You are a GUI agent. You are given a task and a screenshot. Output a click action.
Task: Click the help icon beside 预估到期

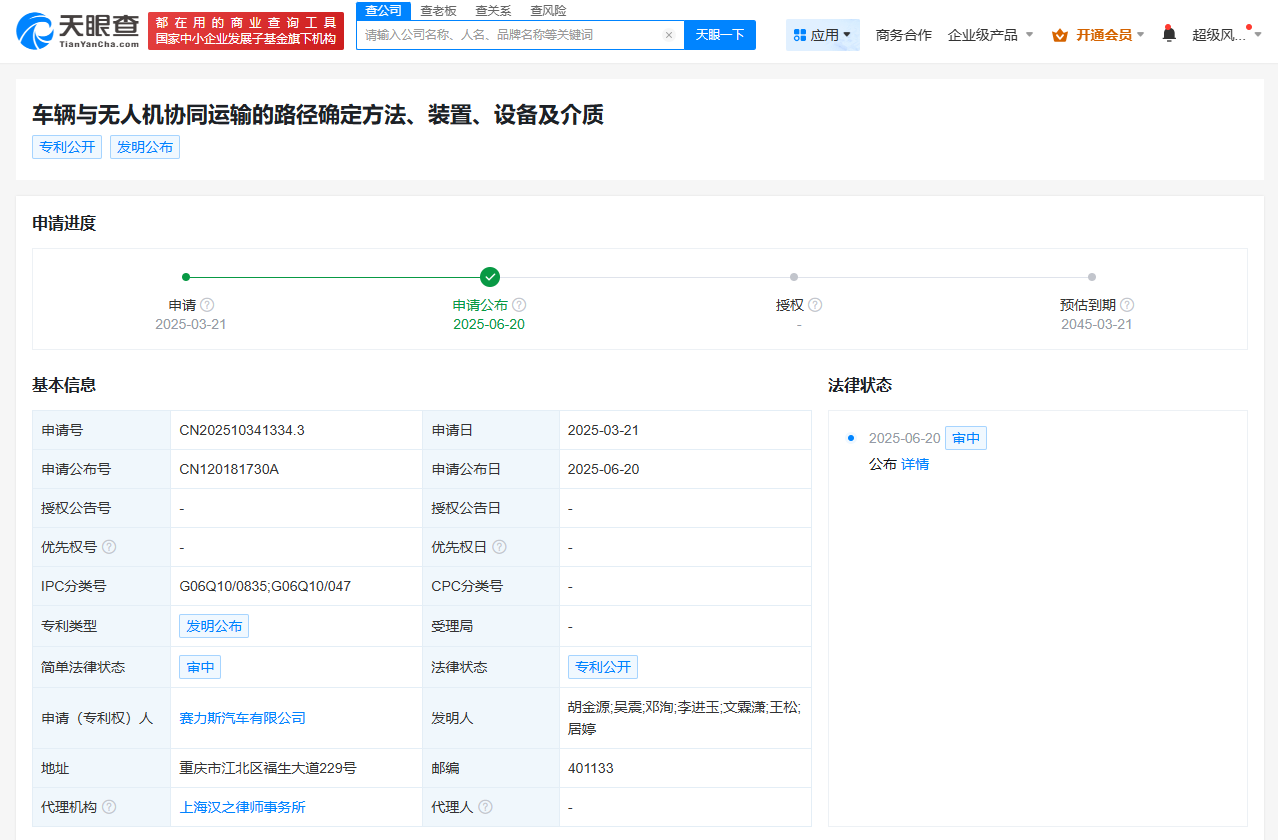tap(1127, 305)
